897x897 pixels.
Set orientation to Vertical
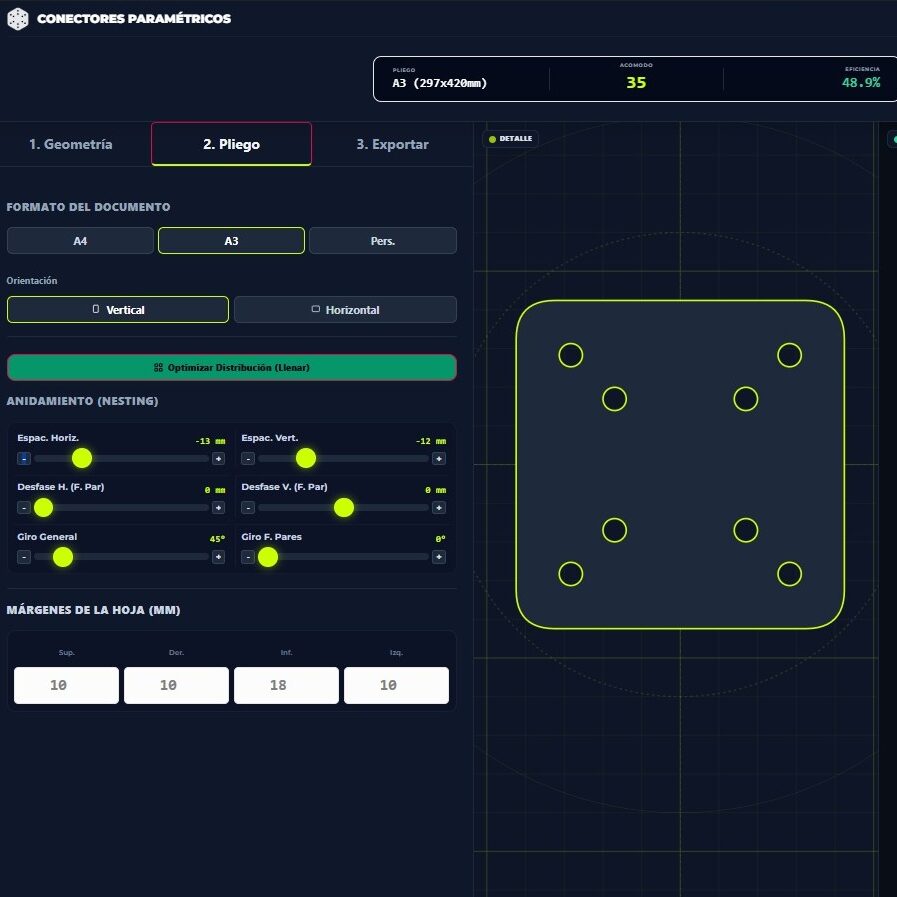(x=118, y=309)
